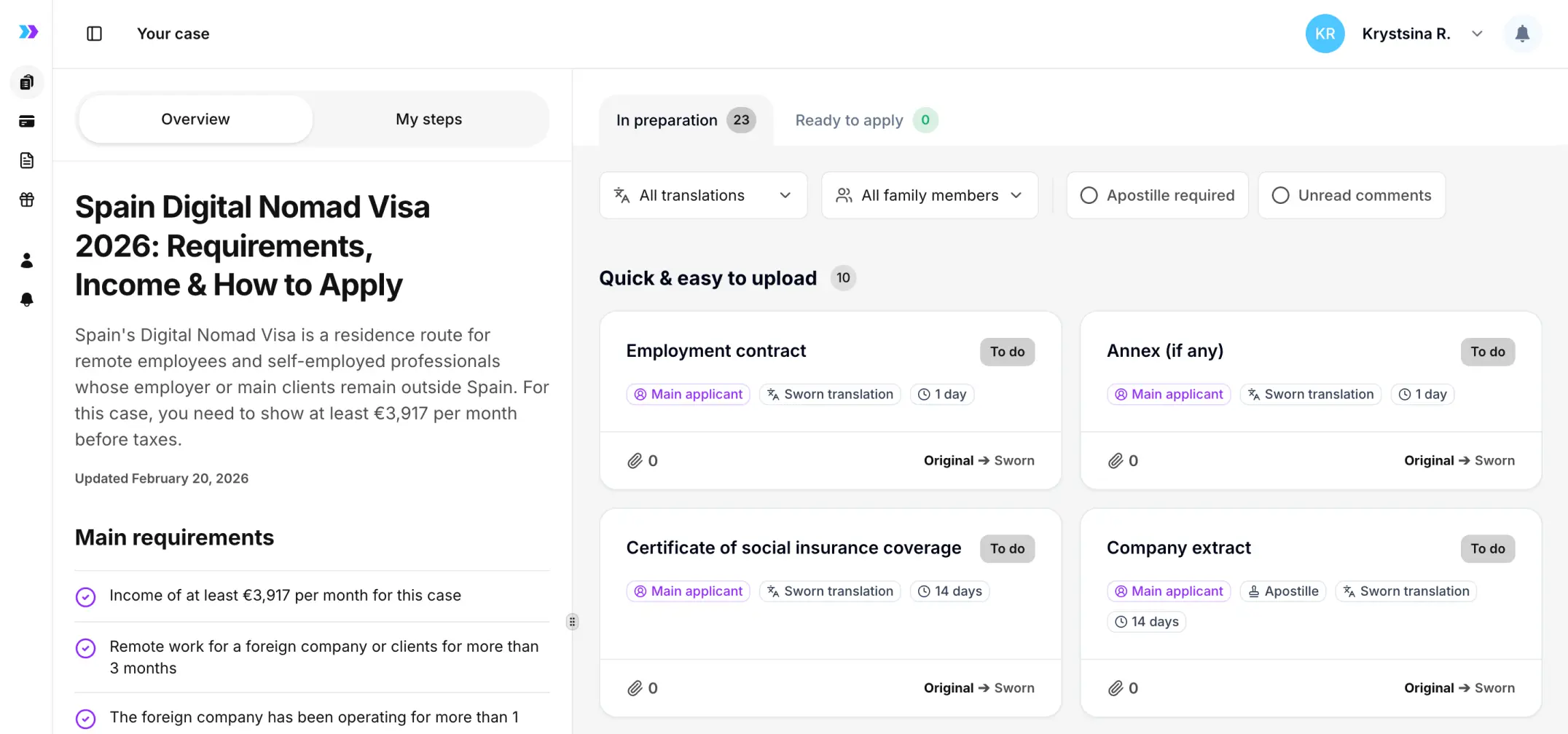Click Main applicant tag on Company extract

(x=1169, y=591)
